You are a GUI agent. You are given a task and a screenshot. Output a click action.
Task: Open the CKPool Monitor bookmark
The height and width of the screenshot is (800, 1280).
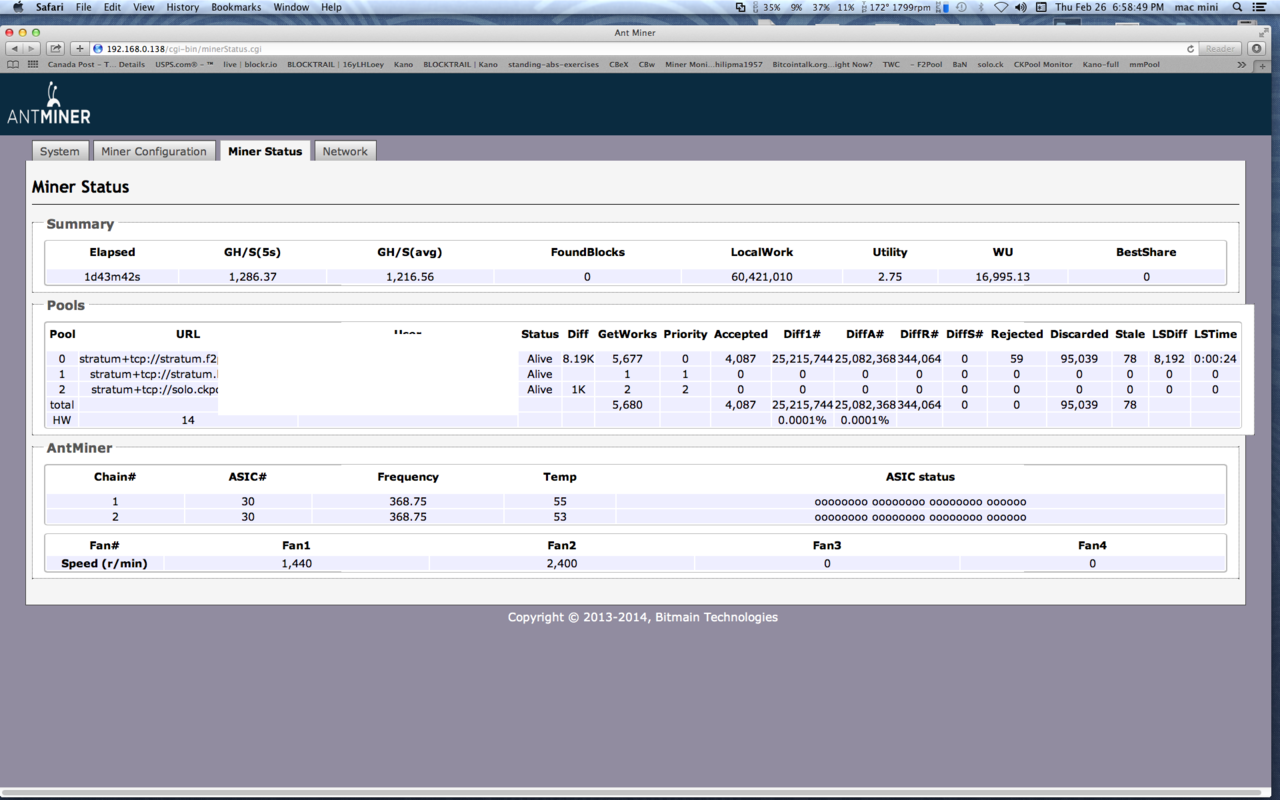1043,64
